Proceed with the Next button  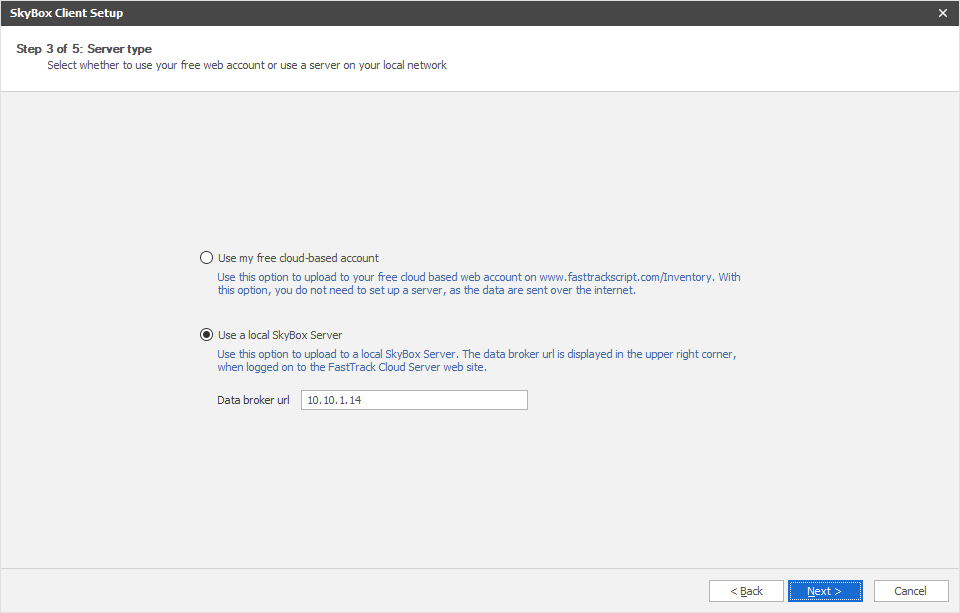pos(825,591)
